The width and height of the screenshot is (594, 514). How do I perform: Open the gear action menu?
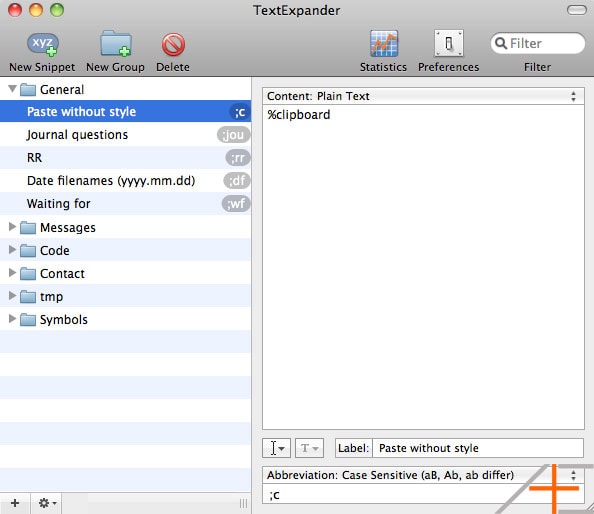(x=47, y=503)
